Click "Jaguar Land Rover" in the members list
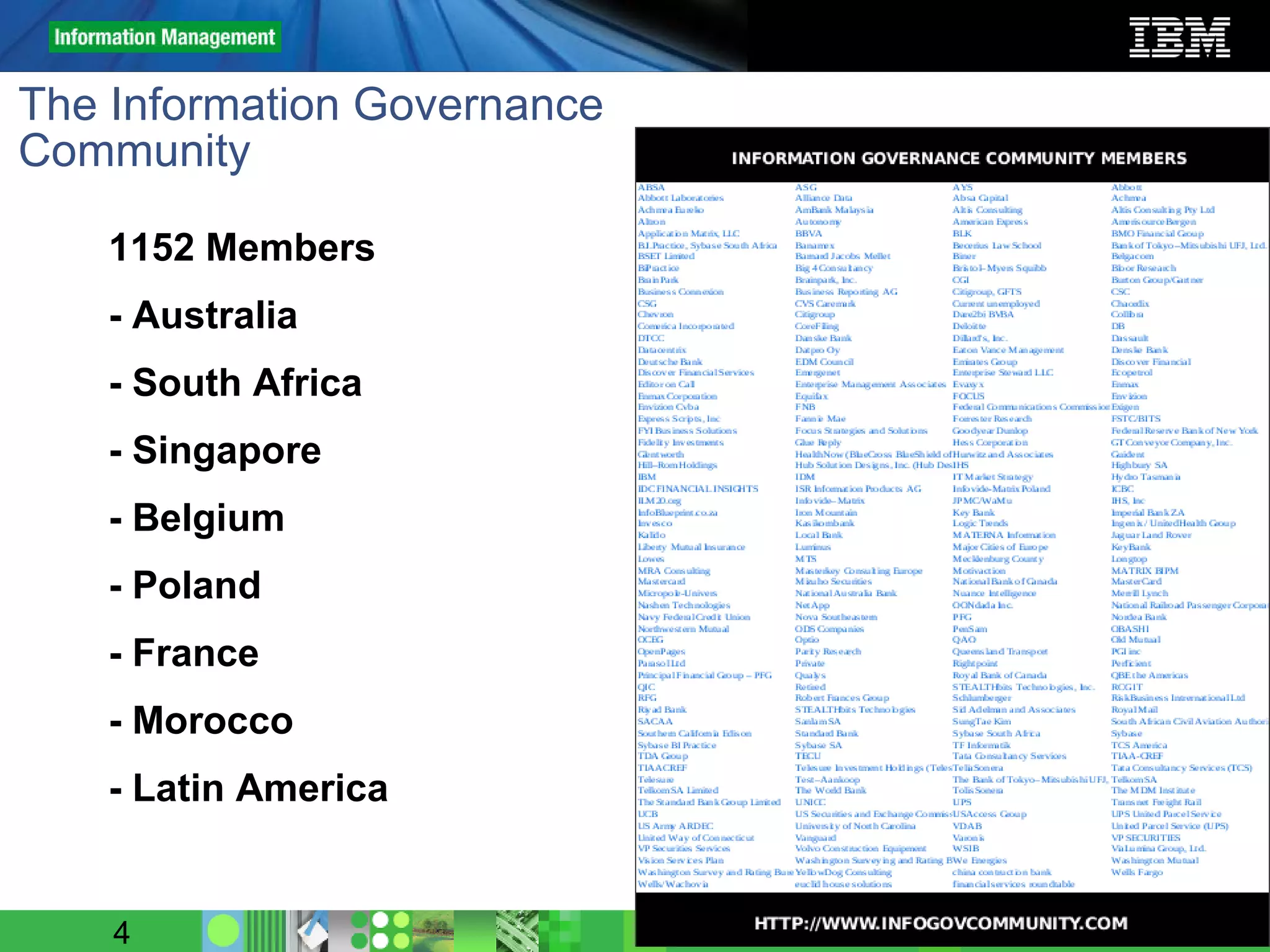1270x952 pixels. tap(1151, 535)
